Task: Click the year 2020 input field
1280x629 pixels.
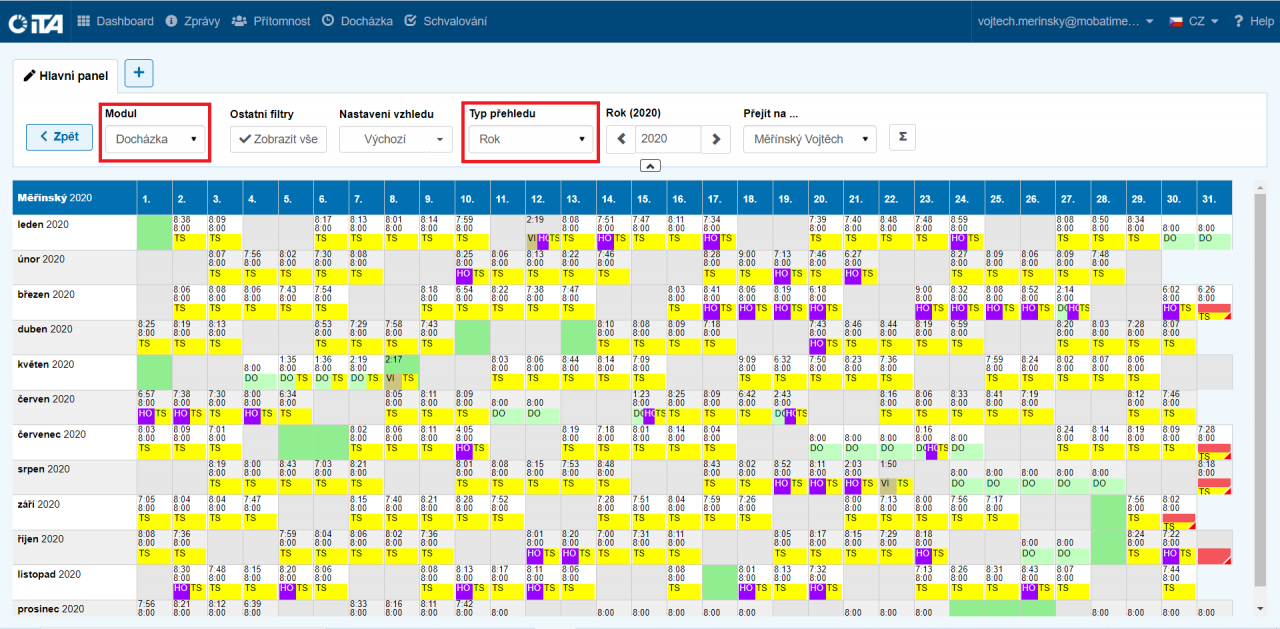Action: pos(666,139)
